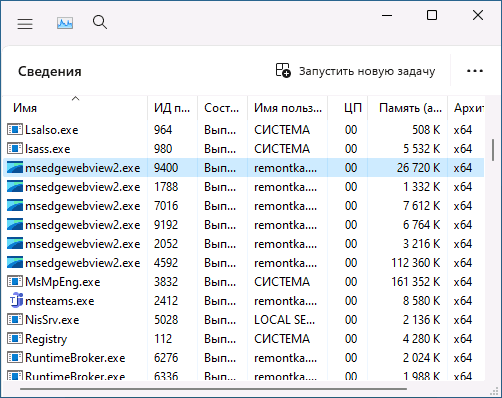502x398 pixels.
Task: Click icon of msedgewebview2.exe PID 7016
Action: click(x=15, y=205)
